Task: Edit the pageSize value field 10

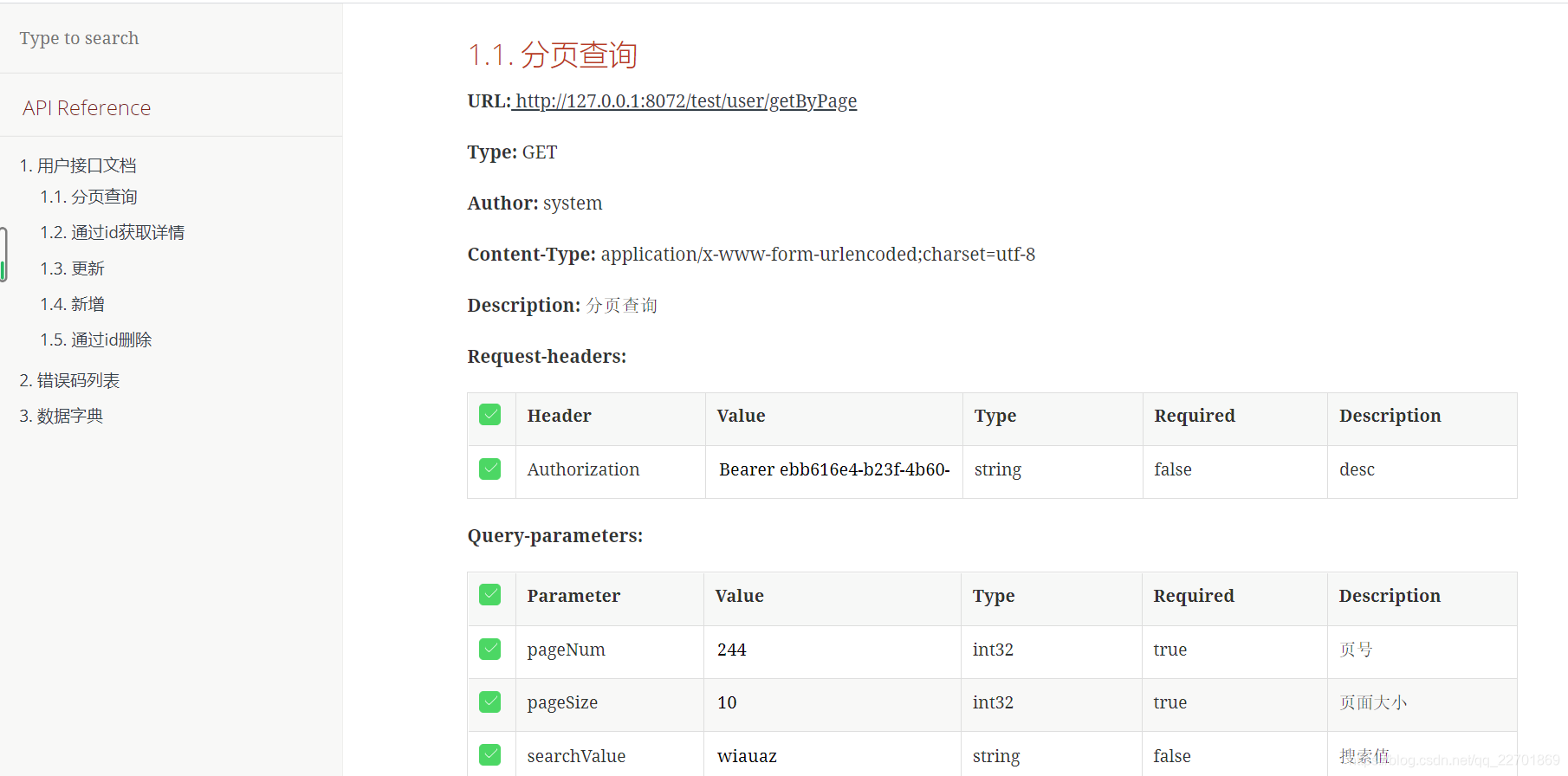Action: pyautogui.click(x=832, y=702)
